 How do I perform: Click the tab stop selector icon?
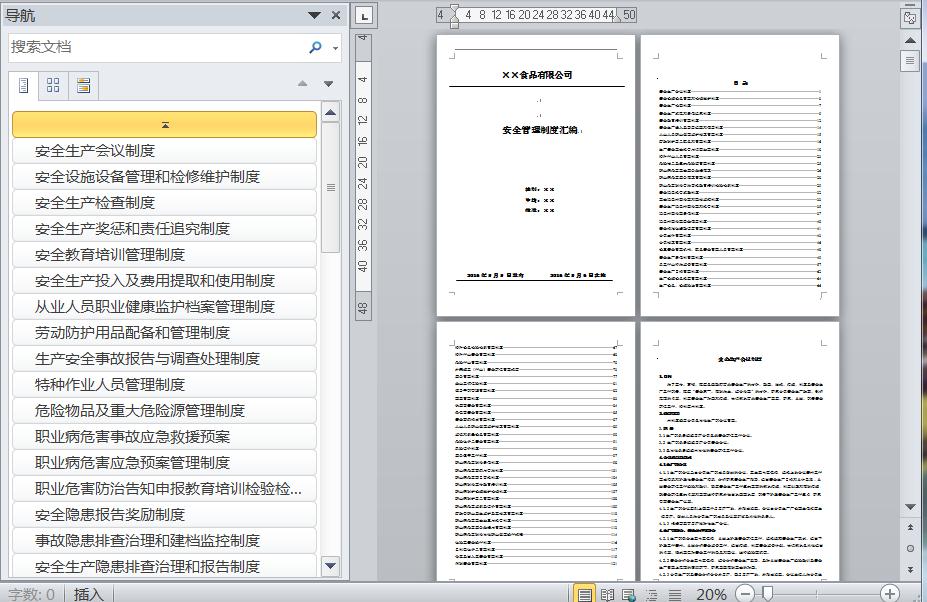pos(365,16)
